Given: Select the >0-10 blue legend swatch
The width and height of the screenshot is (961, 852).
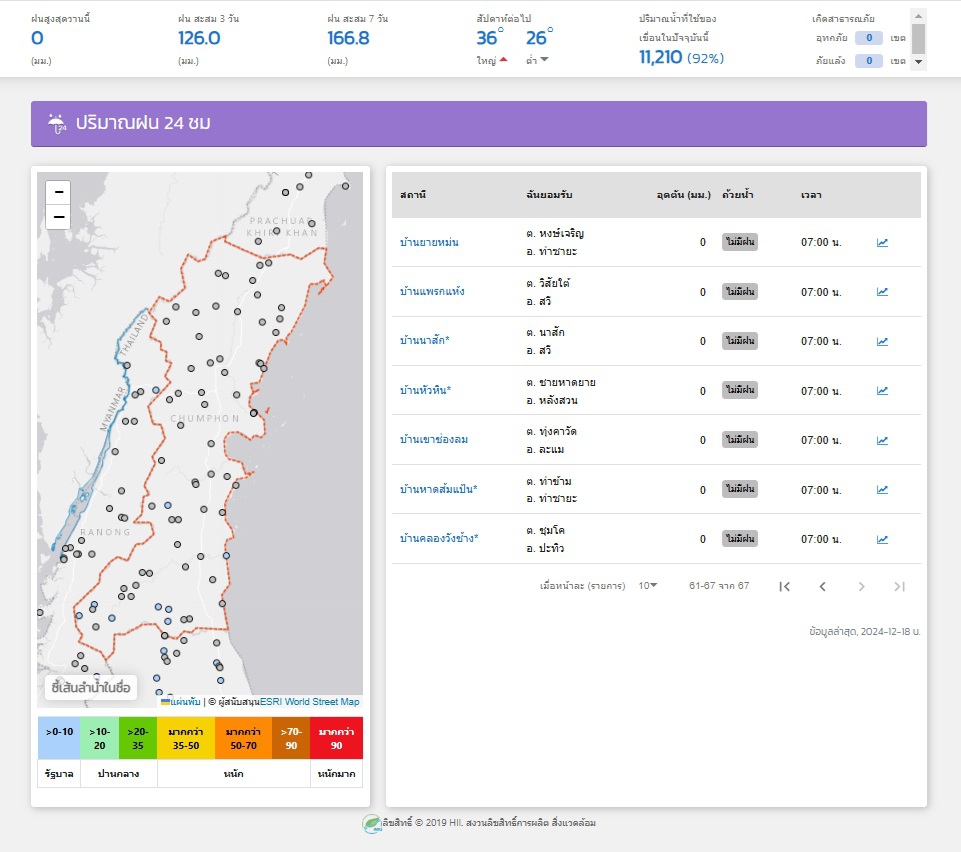Looking at the screenshot, I should pyautogui.click(x=59, y=738).
